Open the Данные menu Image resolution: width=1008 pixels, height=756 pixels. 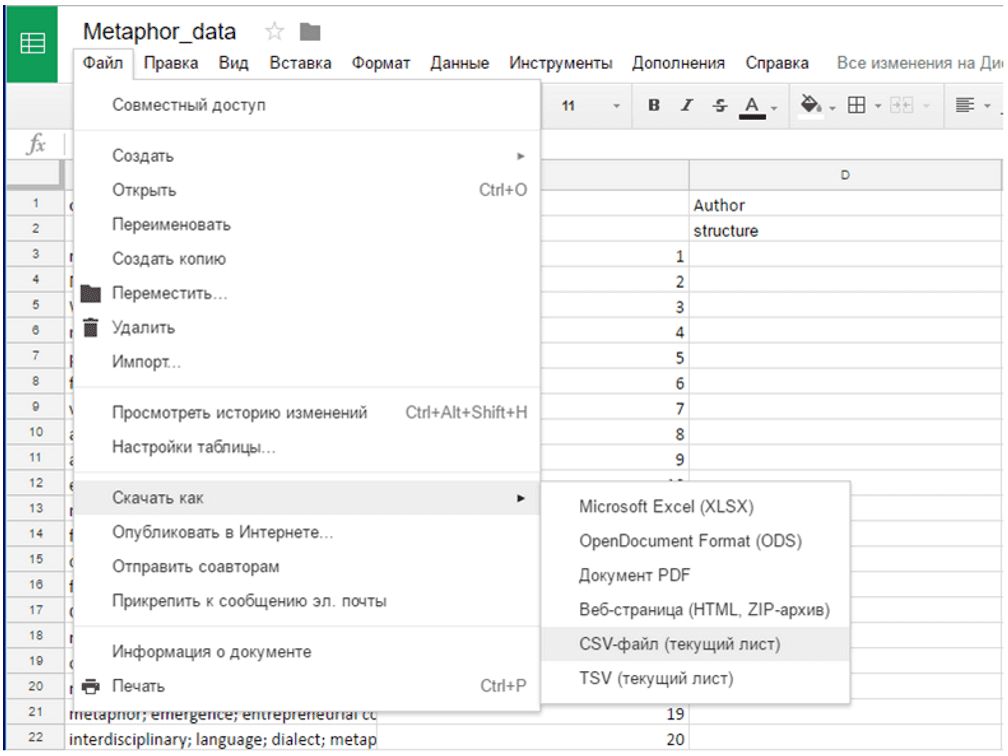click(x=459, y=62)
